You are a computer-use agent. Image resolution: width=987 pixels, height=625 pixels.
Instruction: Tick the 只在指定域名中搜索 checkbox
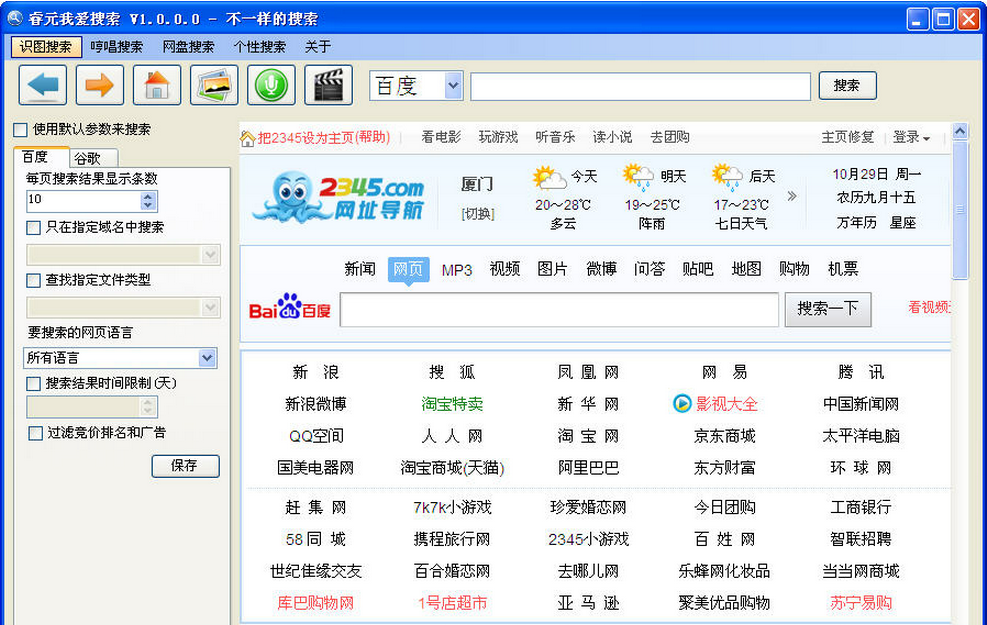click(x=34, y=228)
